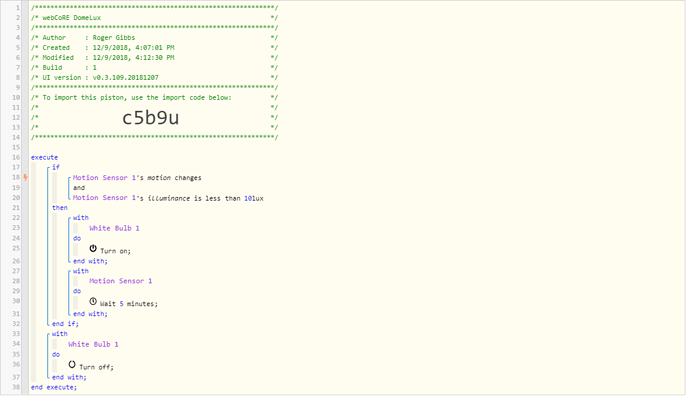This screenshot has height=396, width=690.
Task: Select the 'Motion Sensor 1's motion changes' condition
Action: tap(137, 178)
